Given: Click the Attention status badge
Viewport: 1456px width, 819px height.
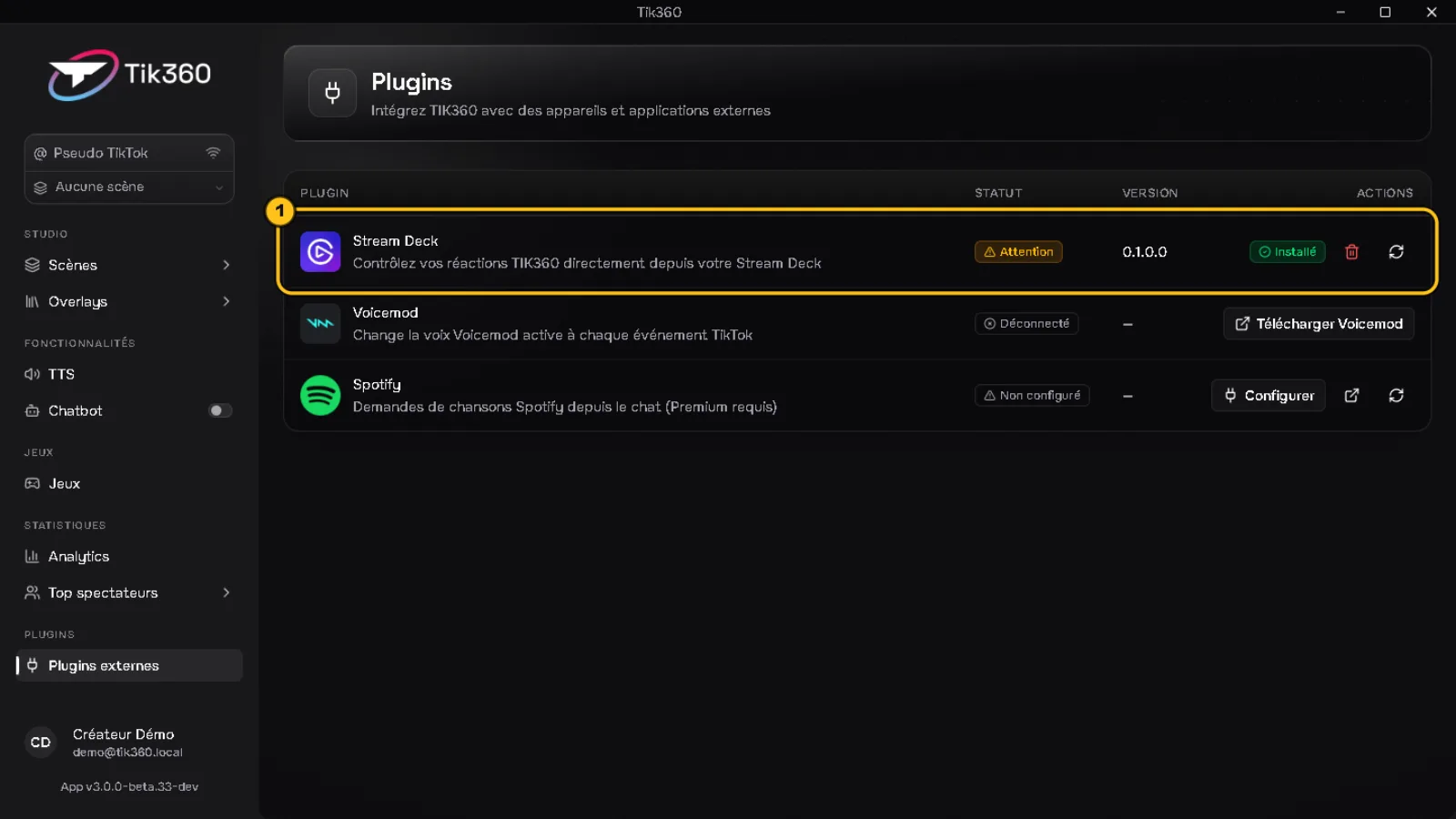Looking at the screenshot, I should coord(1018,252).
